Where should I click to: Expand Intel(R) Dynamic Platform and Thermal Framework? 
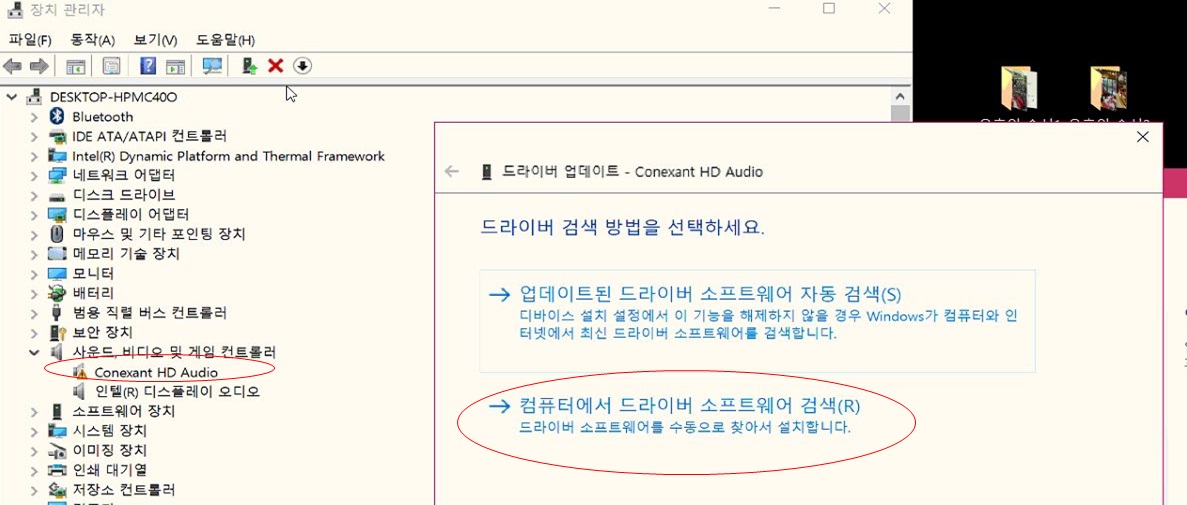(x=33, y=156)
